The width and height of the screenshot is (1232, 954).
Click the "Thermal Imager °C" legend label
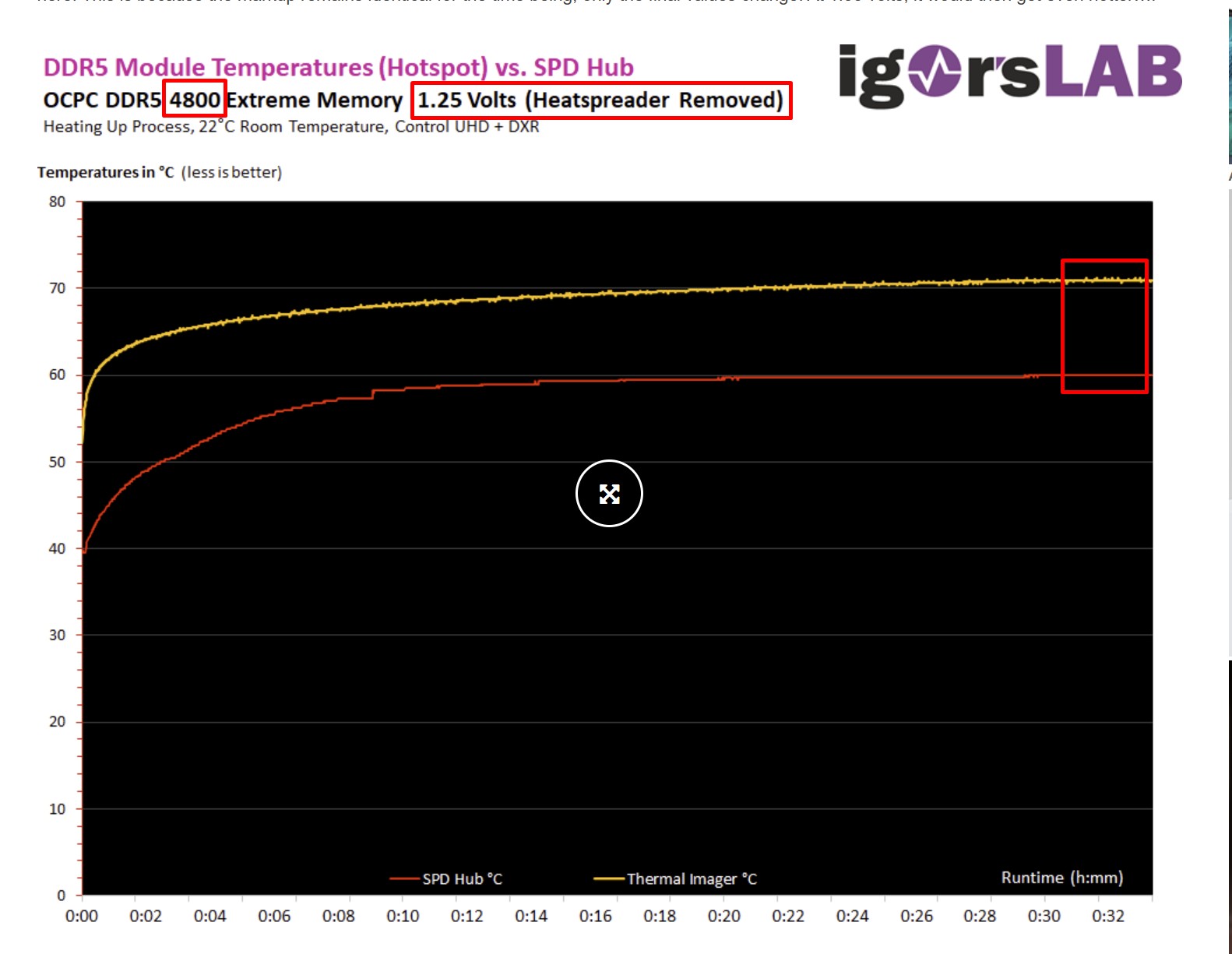click(x=692, y=878)
